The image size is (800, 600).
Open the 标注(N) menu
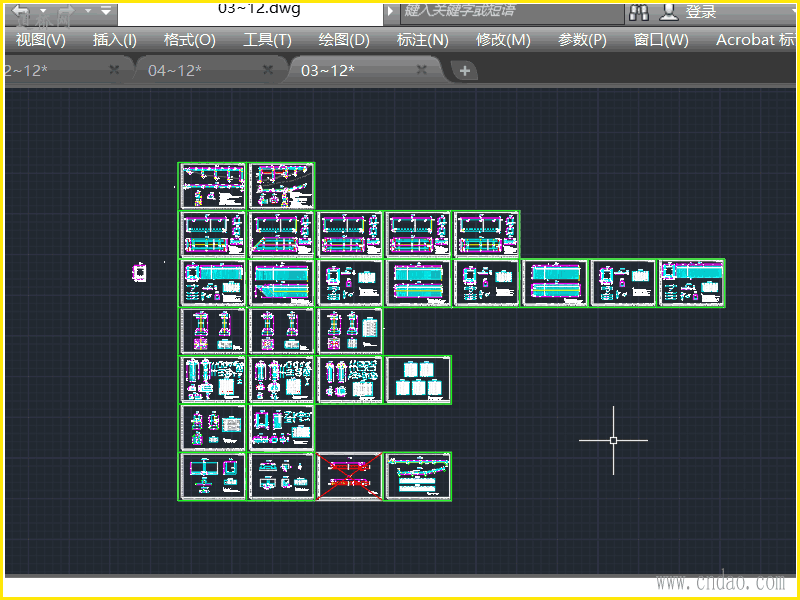click(x=422, y=40)
